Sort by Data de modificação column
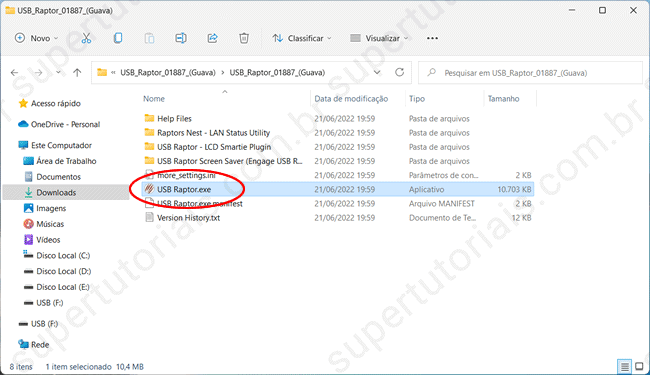The width and height of the screenshot is (650, 375). click(351, 99)
